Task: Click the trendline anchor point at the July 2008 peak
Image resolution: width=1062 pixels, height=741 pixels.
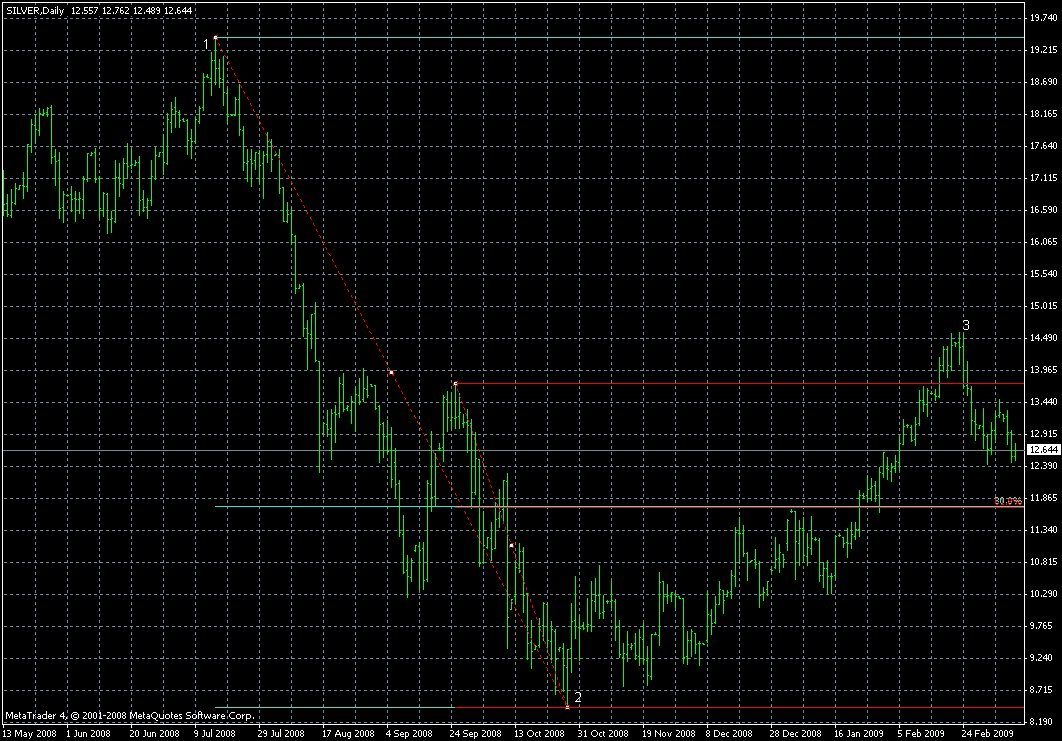Action: 215,38
